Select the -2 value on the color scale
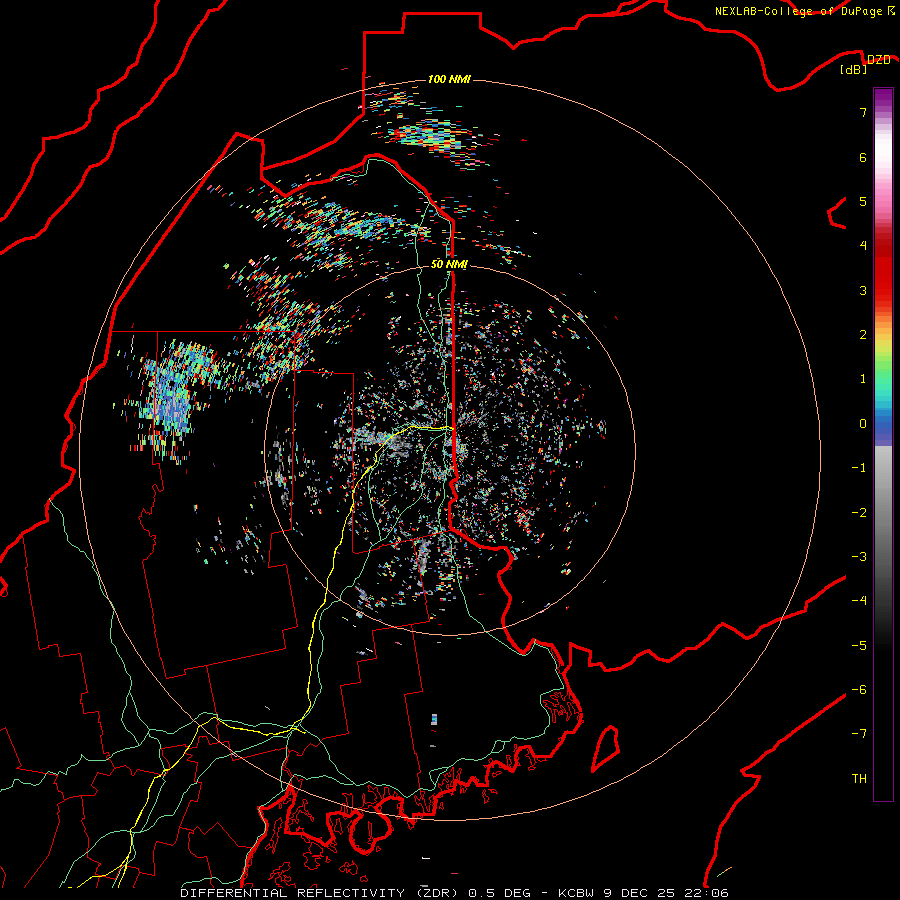The image size is (900, 900). click(x=859, y=512)
